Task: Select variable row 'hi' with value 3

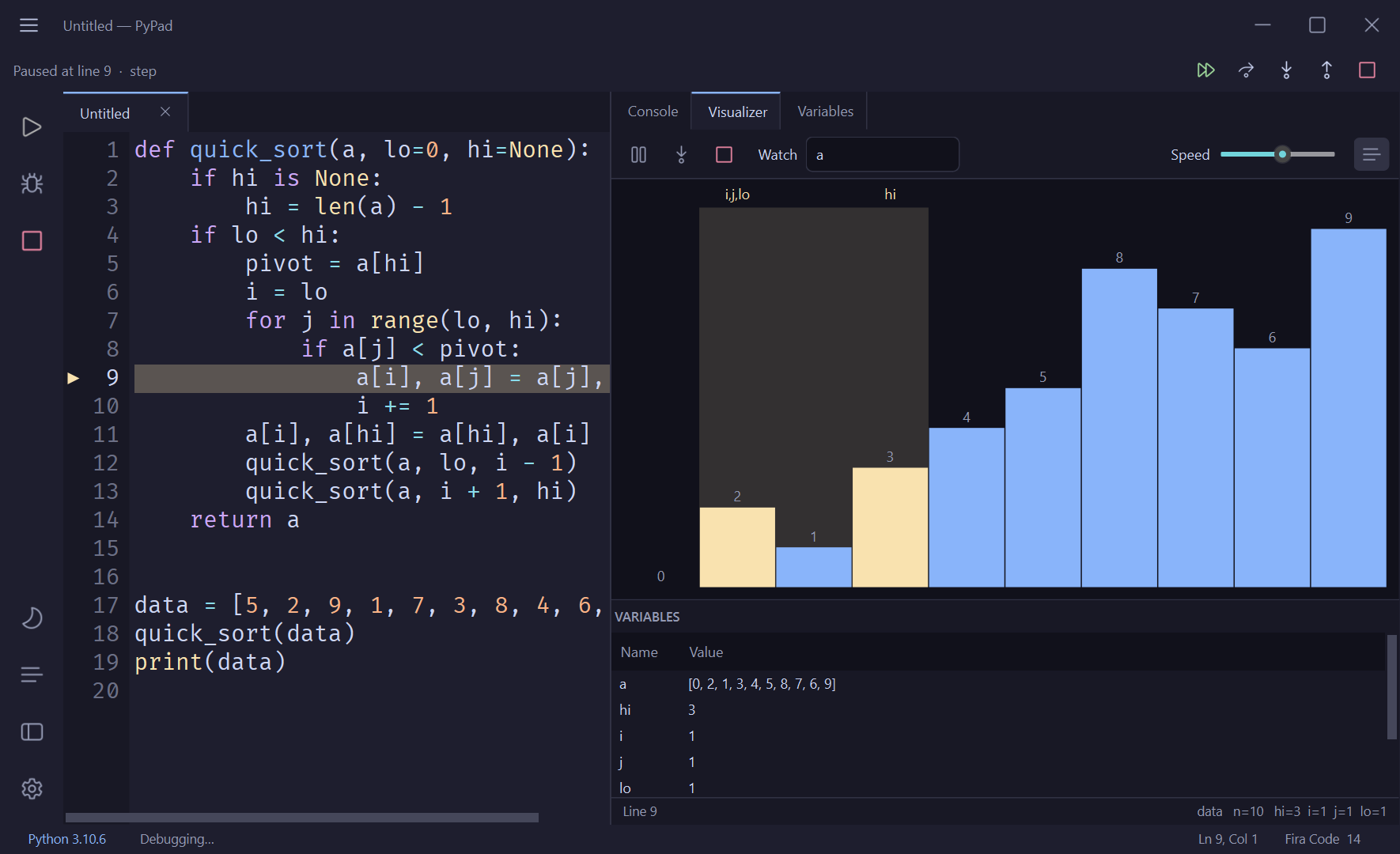Action: tap(999, 710)
